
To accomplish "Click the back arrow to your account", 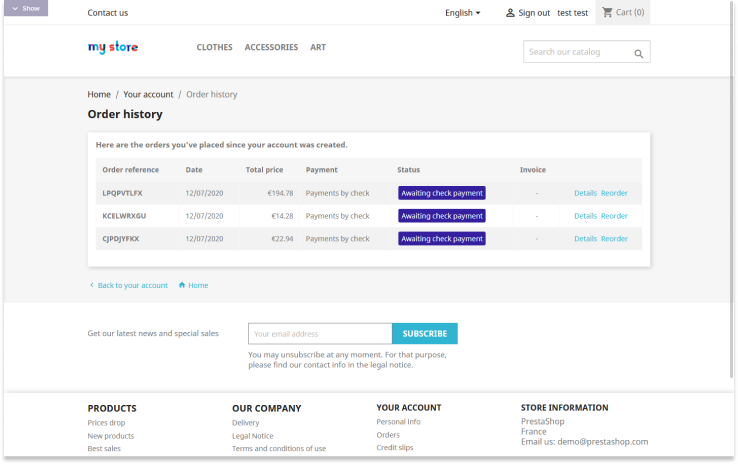I will click(92, 285).
